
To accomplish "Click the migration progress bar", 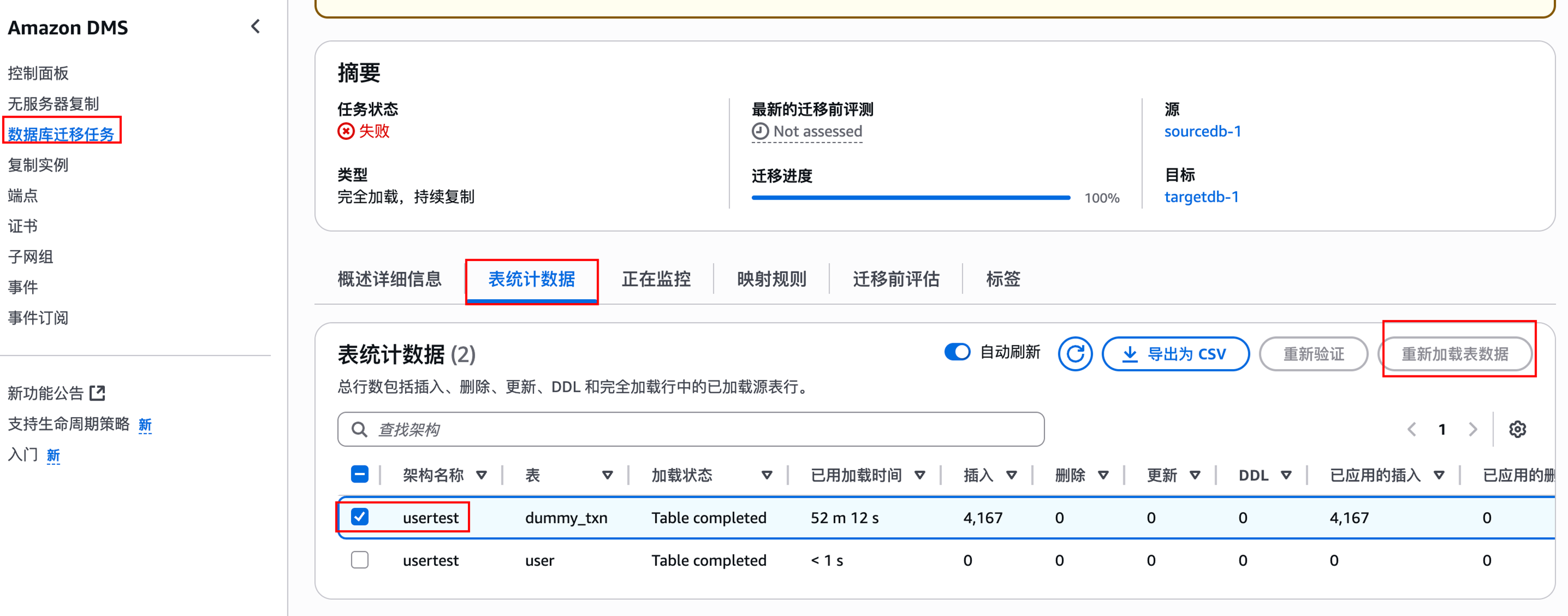I will [910, 198].
